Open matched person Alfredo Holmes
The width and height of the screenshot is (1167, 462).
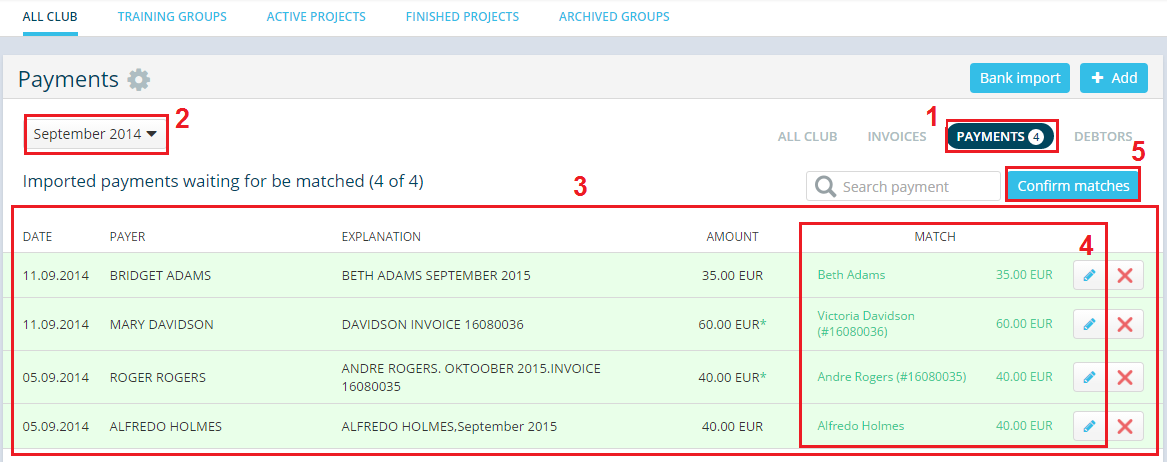(860, 426)
